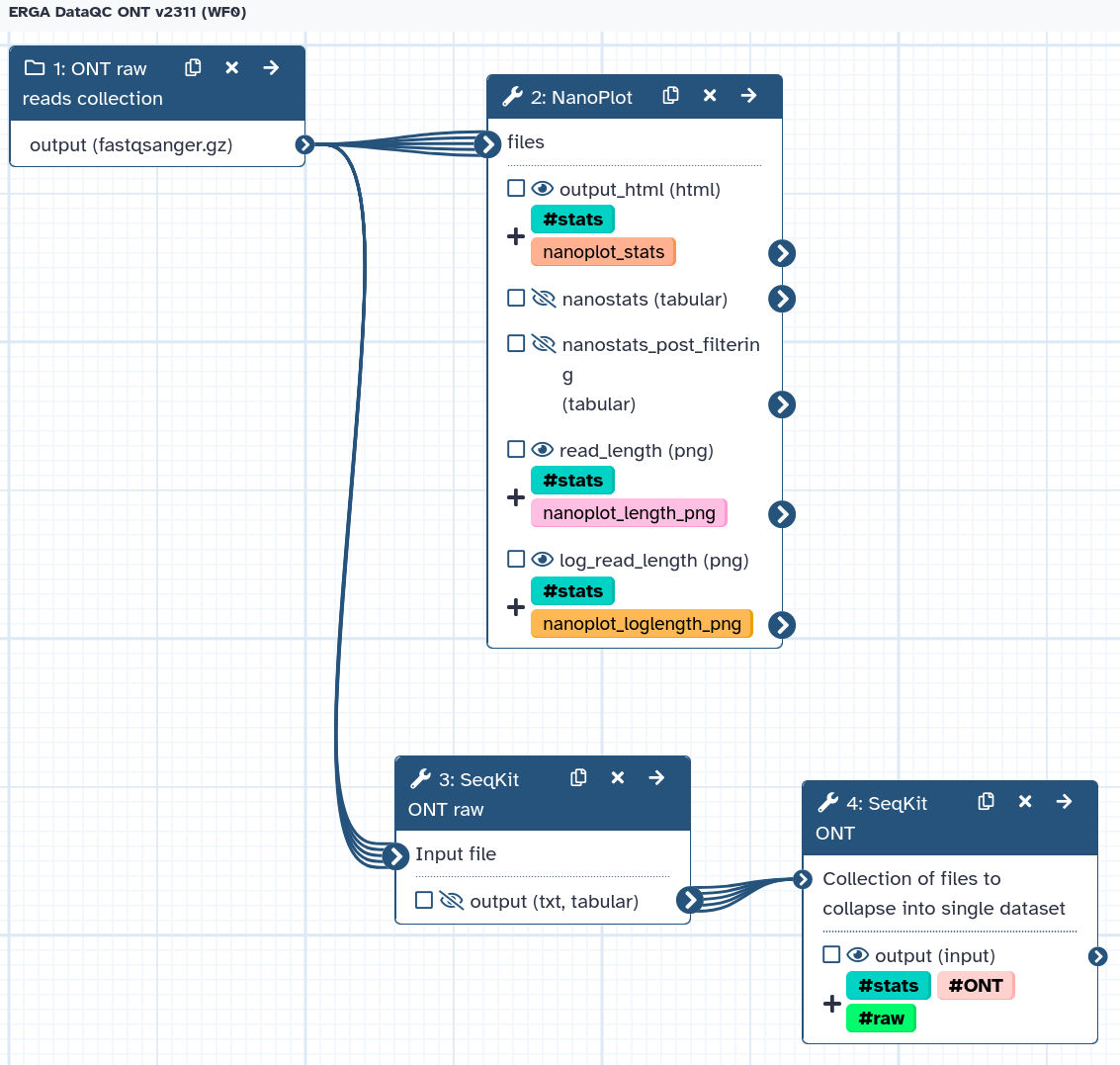
Task: Select the '2: NanoPlot' node title
Action: coord(581,97)
